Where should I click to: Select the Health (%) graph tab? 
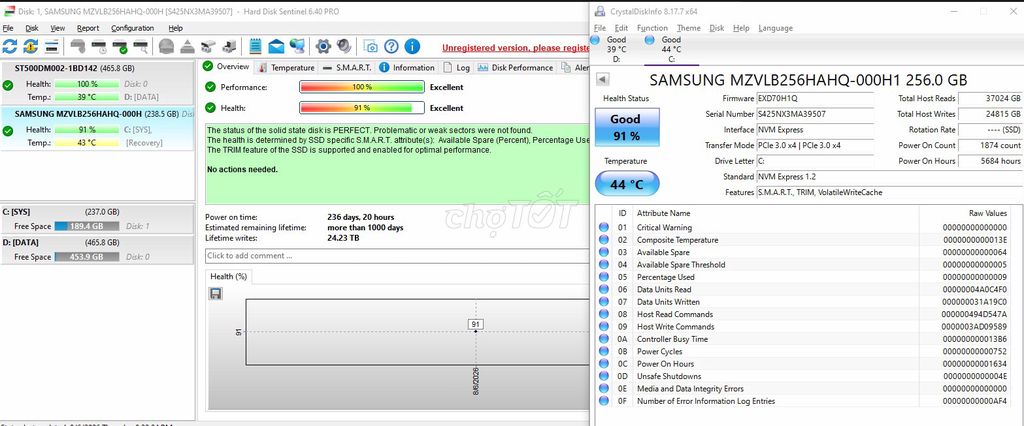[x=229, y=276]
